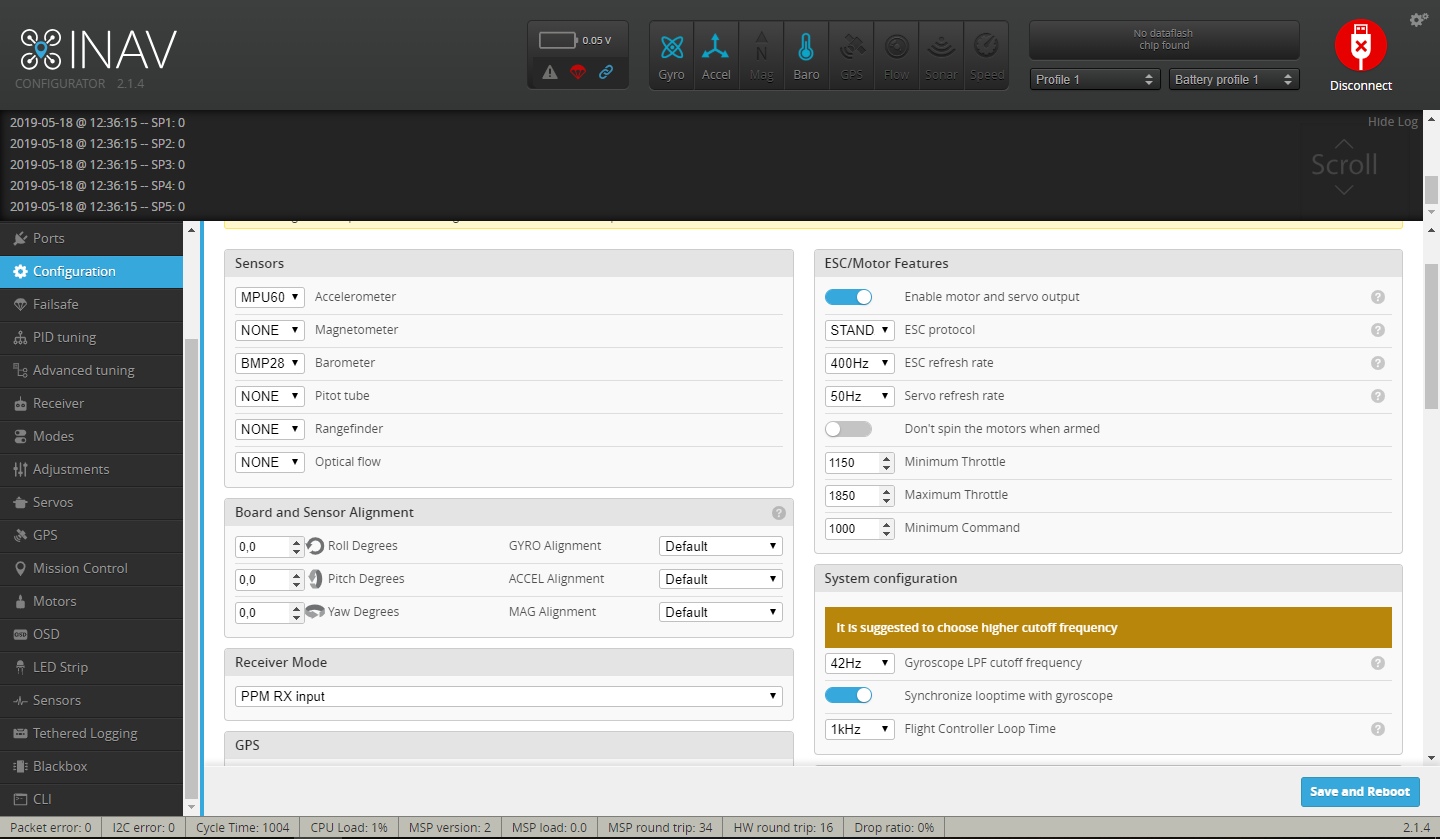
Task: Click the link icon below battery voltage
Action: coord(606,72)
